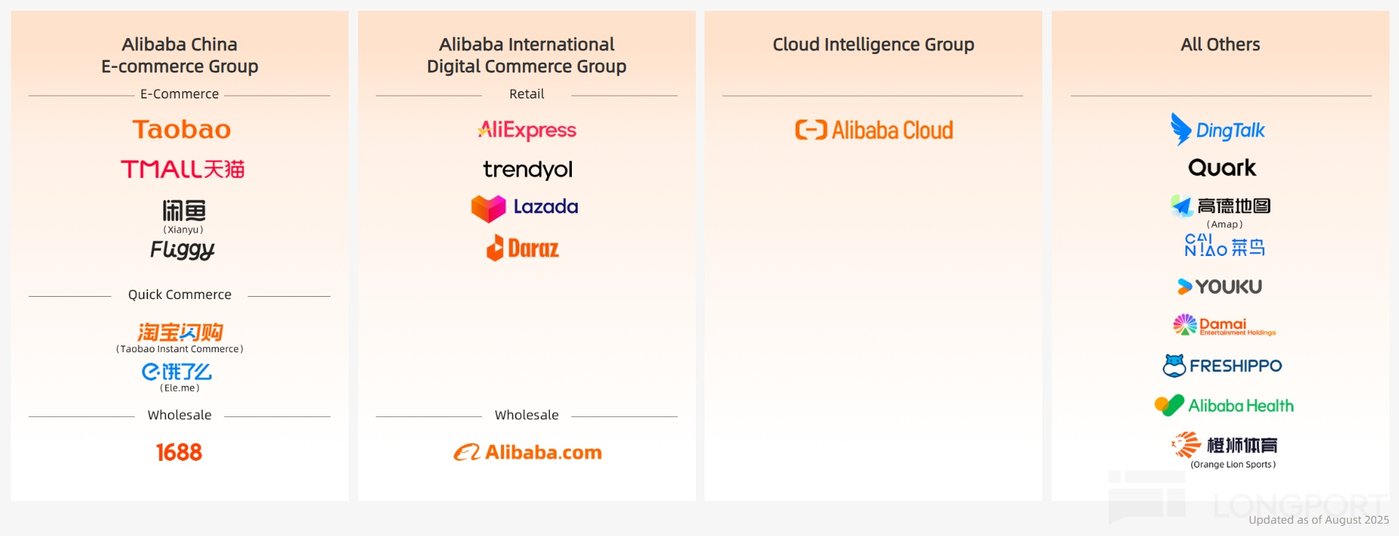Click the orange 1688 logo
The width and height of the screenshot is (1399, 536).
click(x=179, y=453)
